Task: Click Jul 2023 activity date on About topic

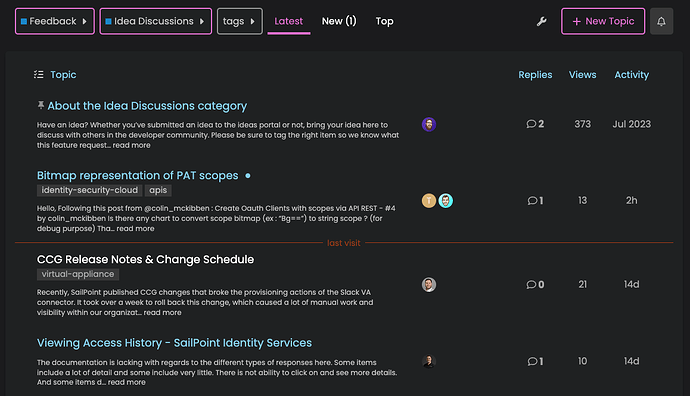Action: coord(631,124)
